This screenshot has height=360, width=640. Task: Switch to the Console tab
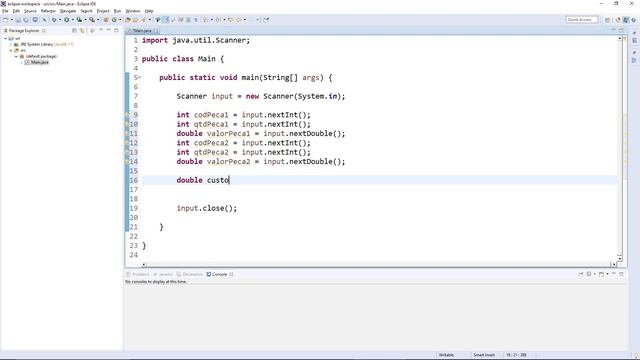coord(220,274)
